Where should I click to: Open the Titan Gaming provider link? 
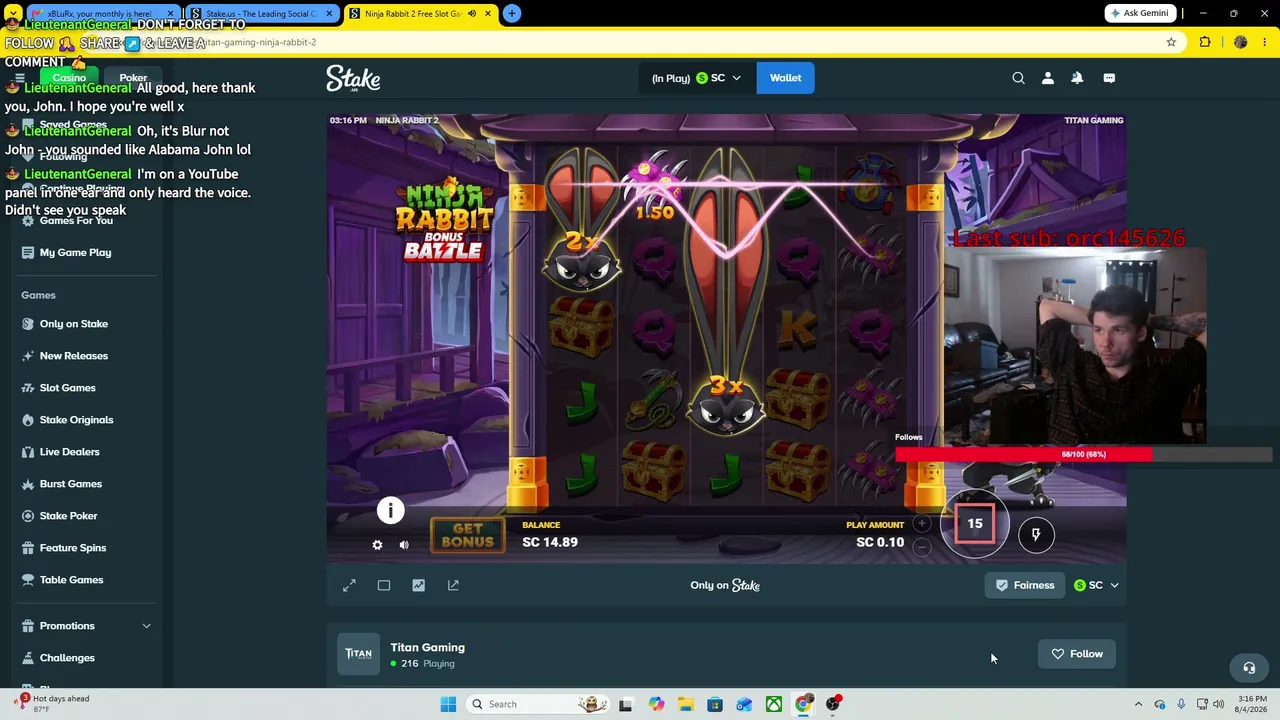[427, 647]
